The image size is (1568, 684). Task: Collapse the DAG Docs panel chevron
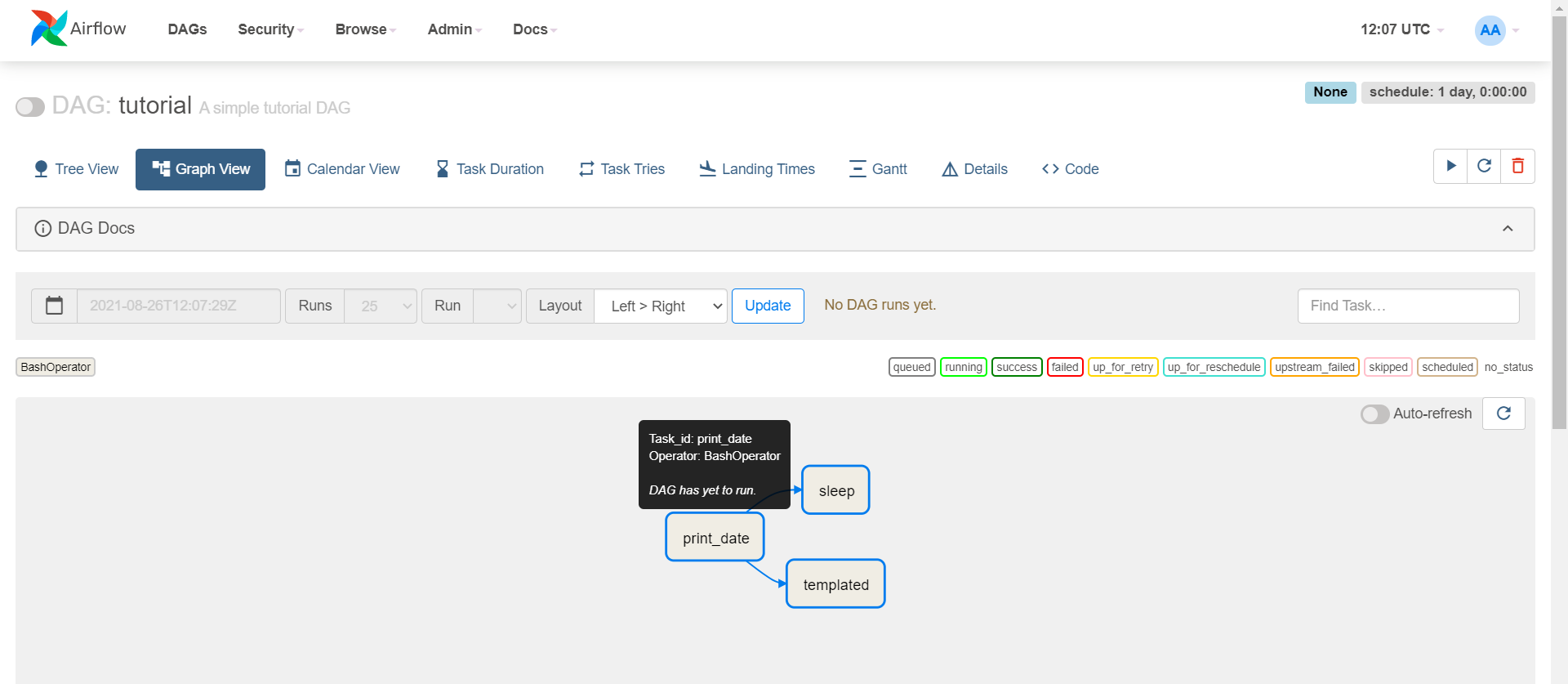tap(1508, 229)
